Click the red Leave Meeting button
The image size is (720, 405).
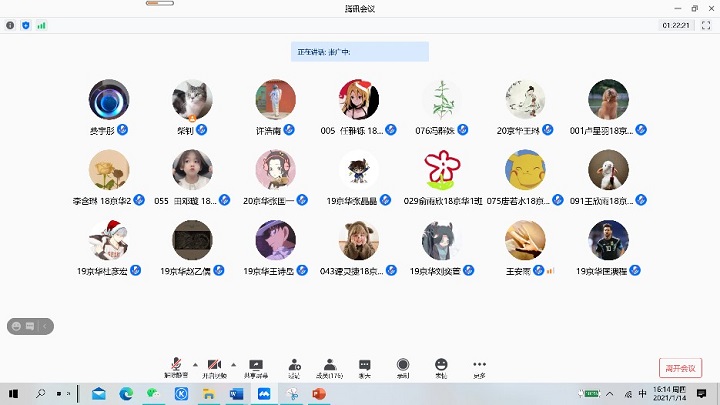pyautogui.click(x=680, y=368)
